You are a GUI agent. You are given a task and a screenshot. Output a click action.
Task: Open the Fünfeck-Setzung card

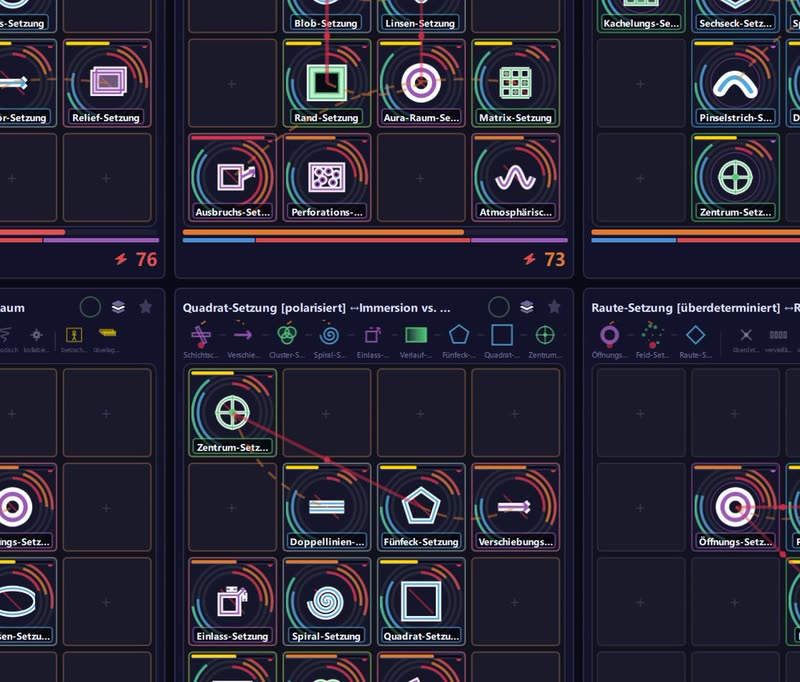pos(421,507)
